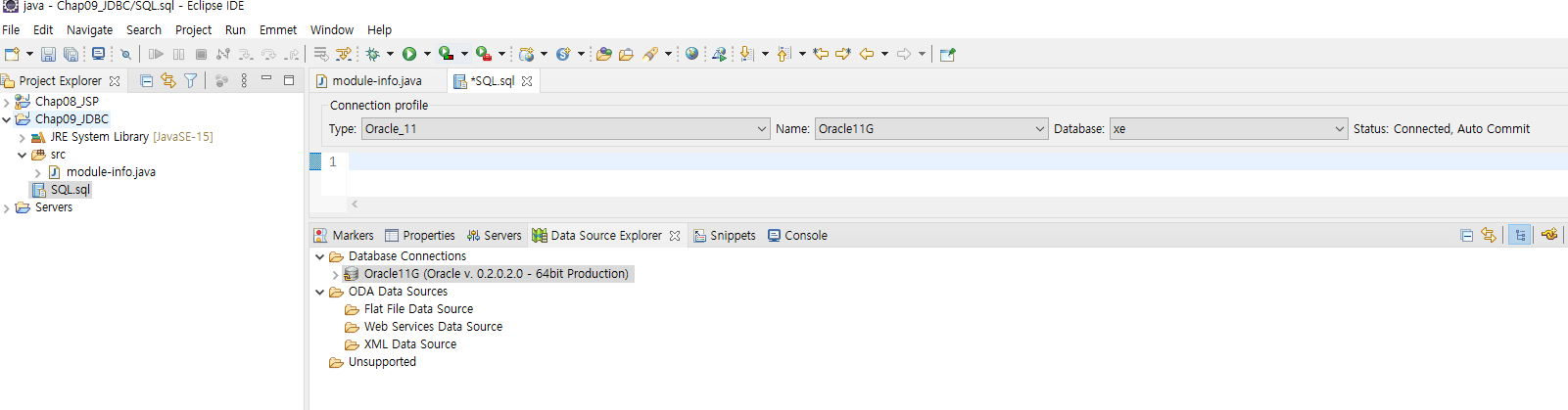Open the Window menu
This screenshot has width=1568, height=410.
coord(332,30)
